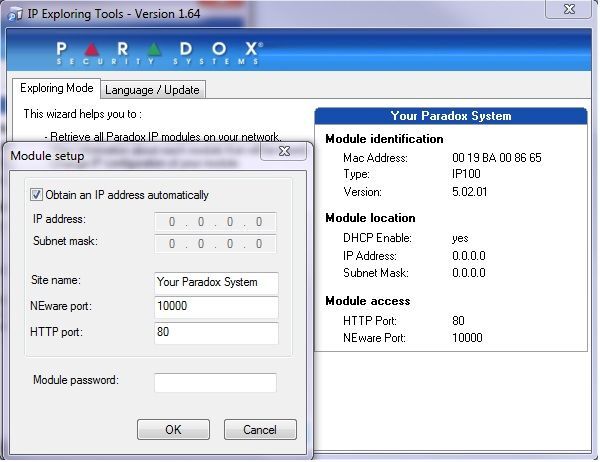Uncheck Obtain an IP address automatically

pyautogui.click(x=38, y=195)
